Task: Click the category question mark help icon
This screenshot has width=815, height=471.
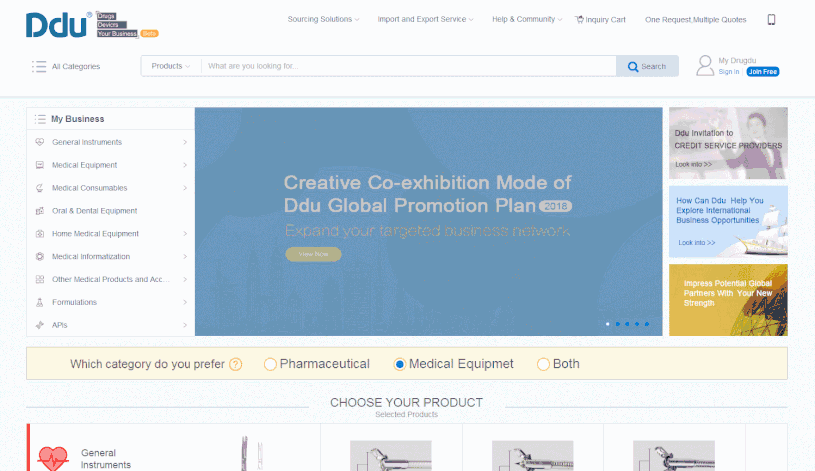Action: pos(236,364)
